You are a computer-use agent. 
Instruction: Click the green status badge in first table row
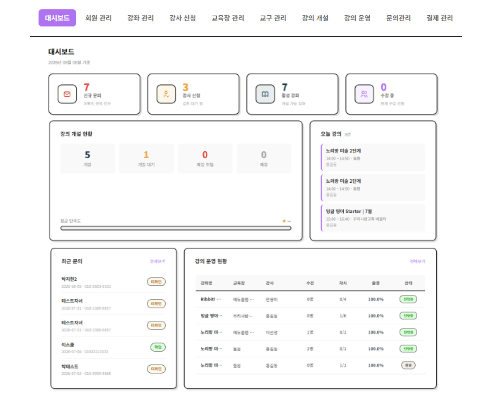click(408, 299)
